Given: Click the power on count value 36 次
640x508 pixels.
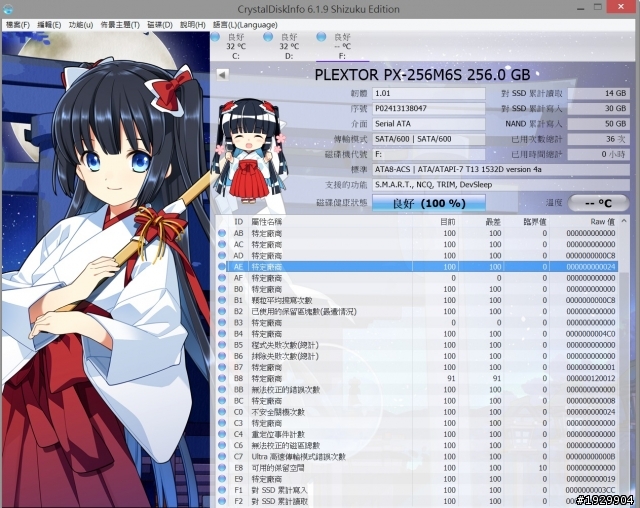Looking at the screenshot, I should tap(598, 139).
